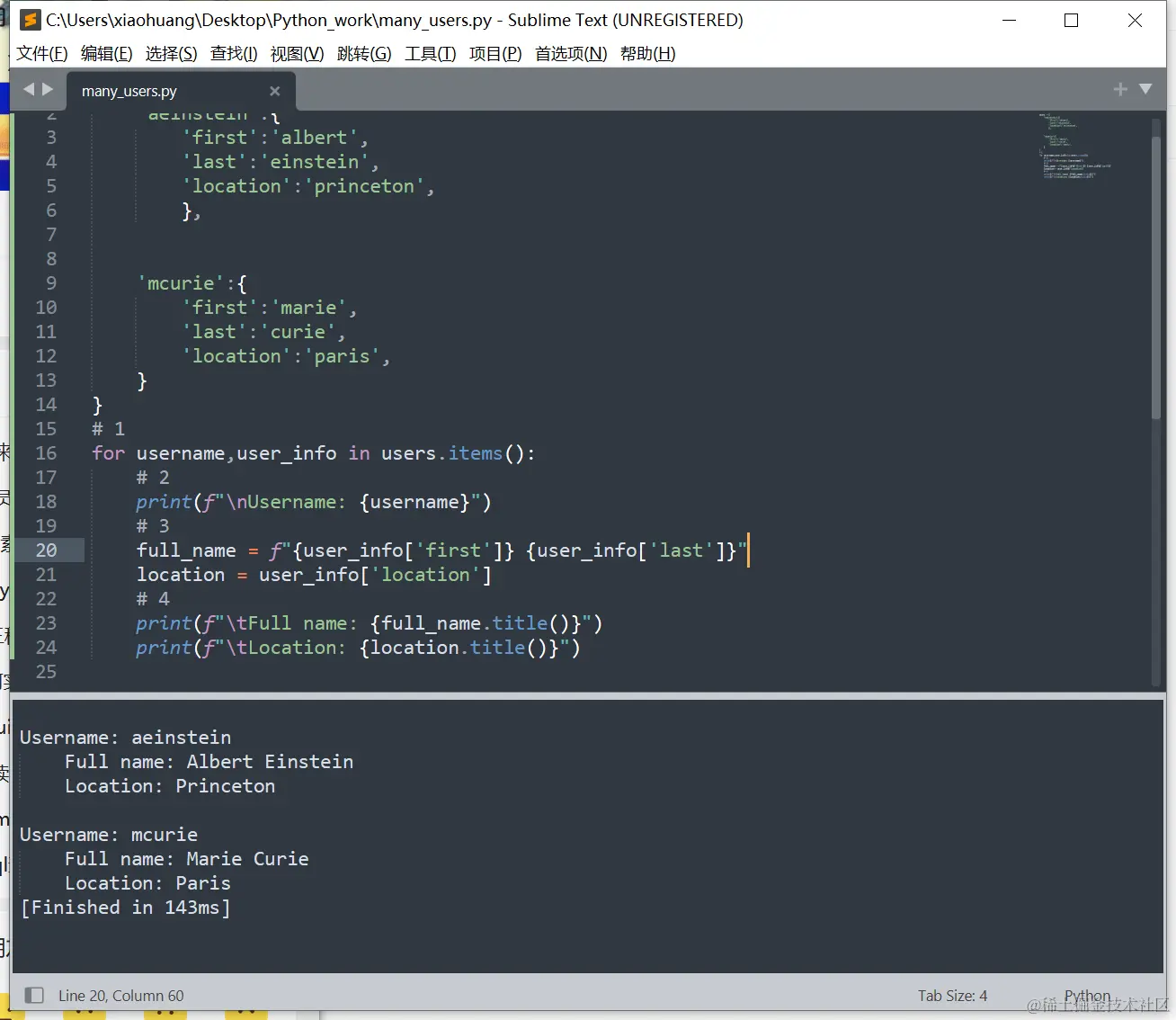1176x1020 pixels.
Task: Click the Tab Size: 4 setting
Action: 952,996
